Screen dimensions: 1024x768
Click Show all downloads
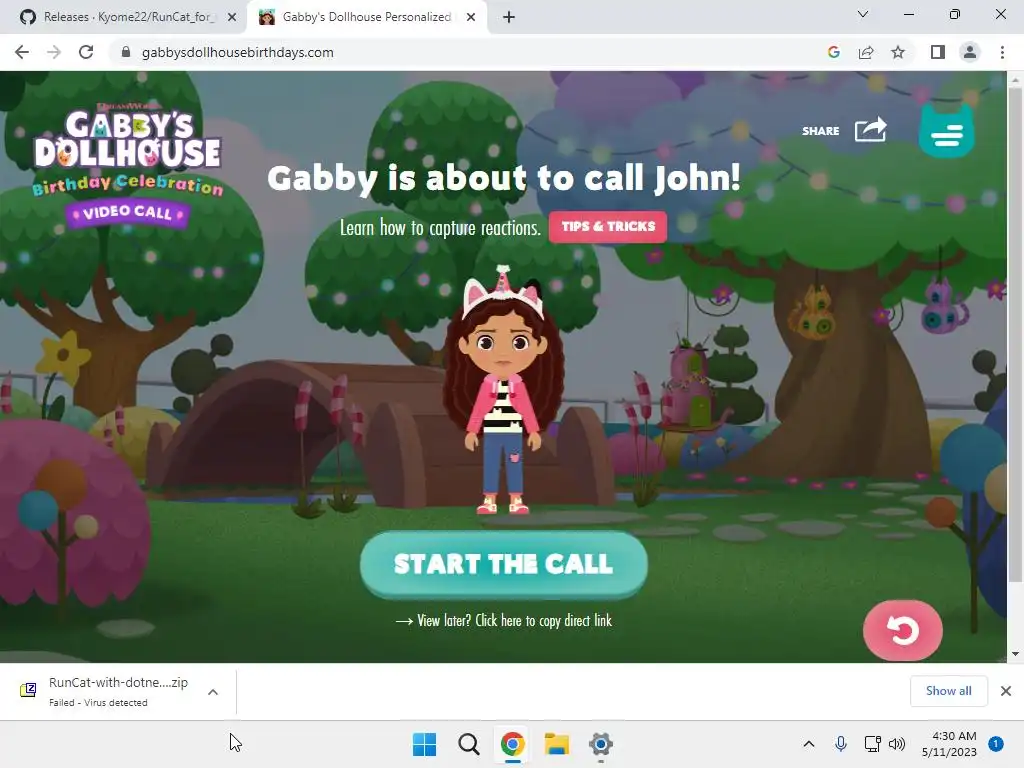[x=948, y=691]
